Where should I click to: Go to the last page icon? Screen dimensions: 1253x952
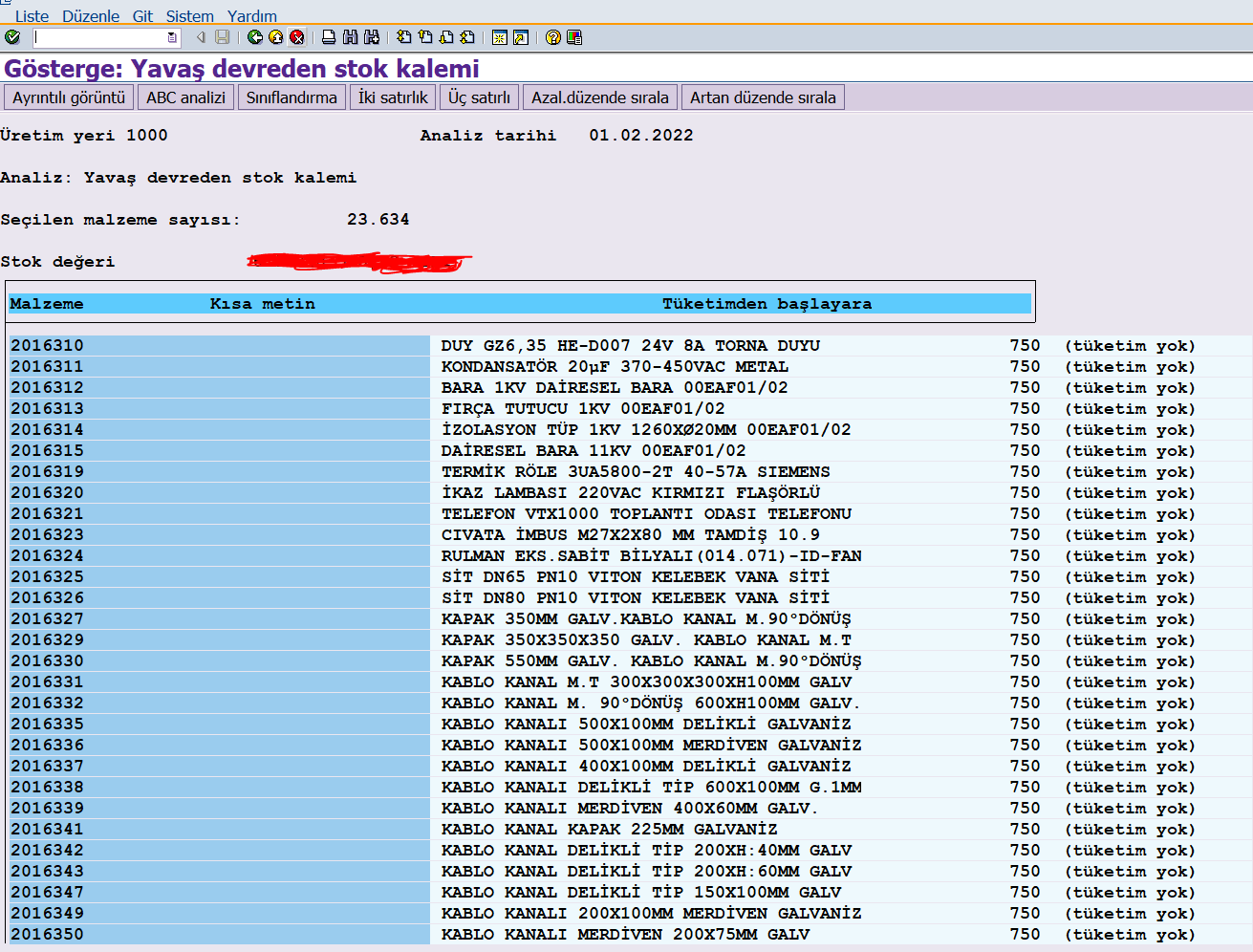point(467,37)
